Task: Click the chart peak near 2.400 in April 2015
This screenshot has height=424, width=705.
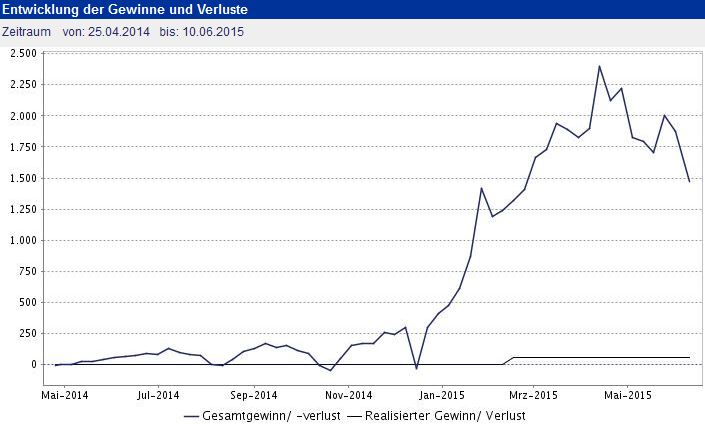Action: (599, 66)
